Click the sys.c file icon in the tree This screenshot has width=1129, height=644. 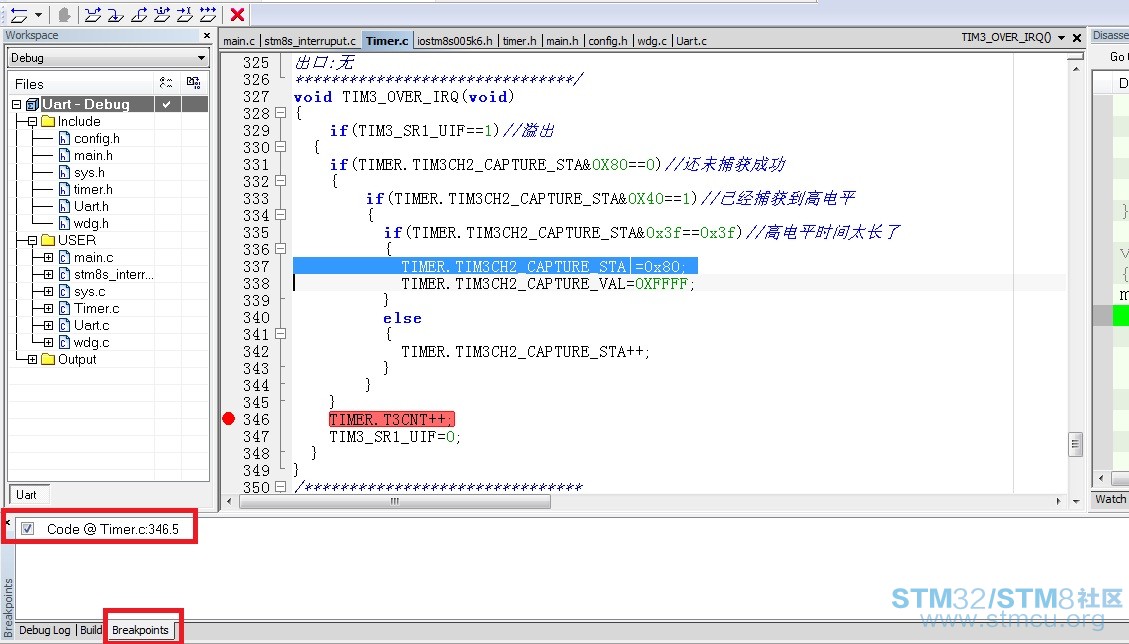pos(65,292)
